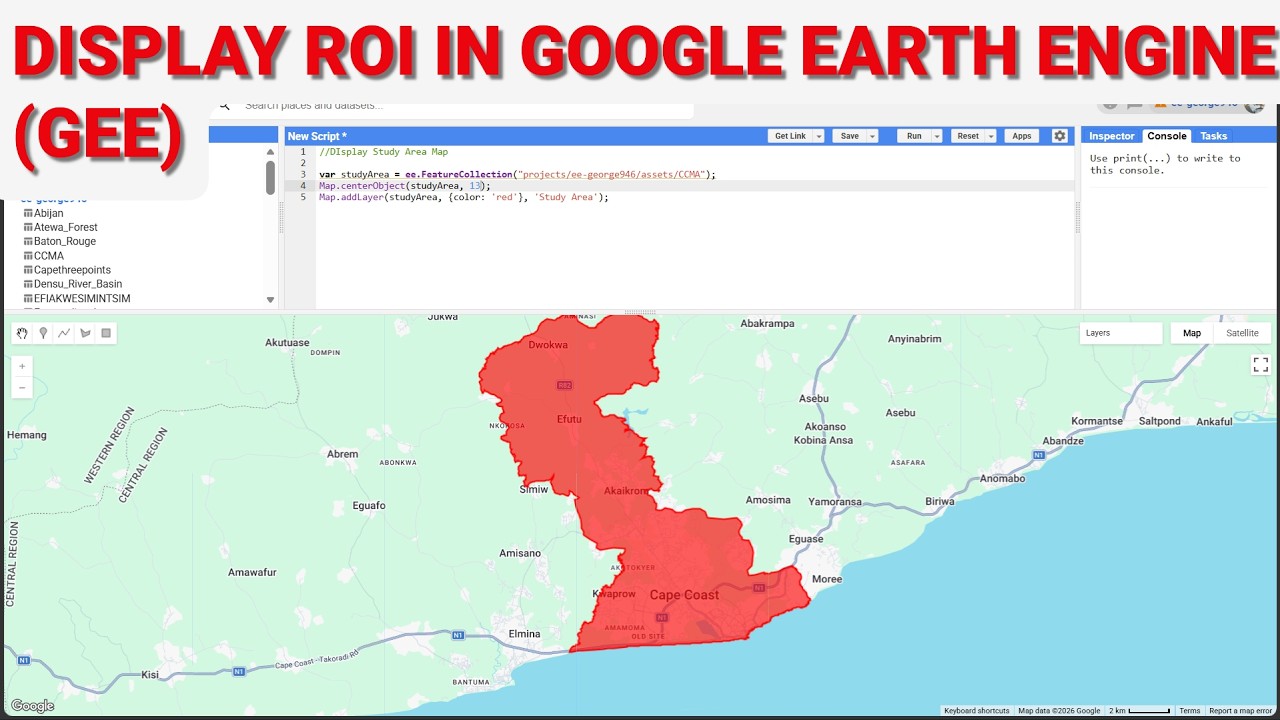Screen dimensions: 1280x720
Task: Click the map scale bar
Action: tap(1139, 711)
